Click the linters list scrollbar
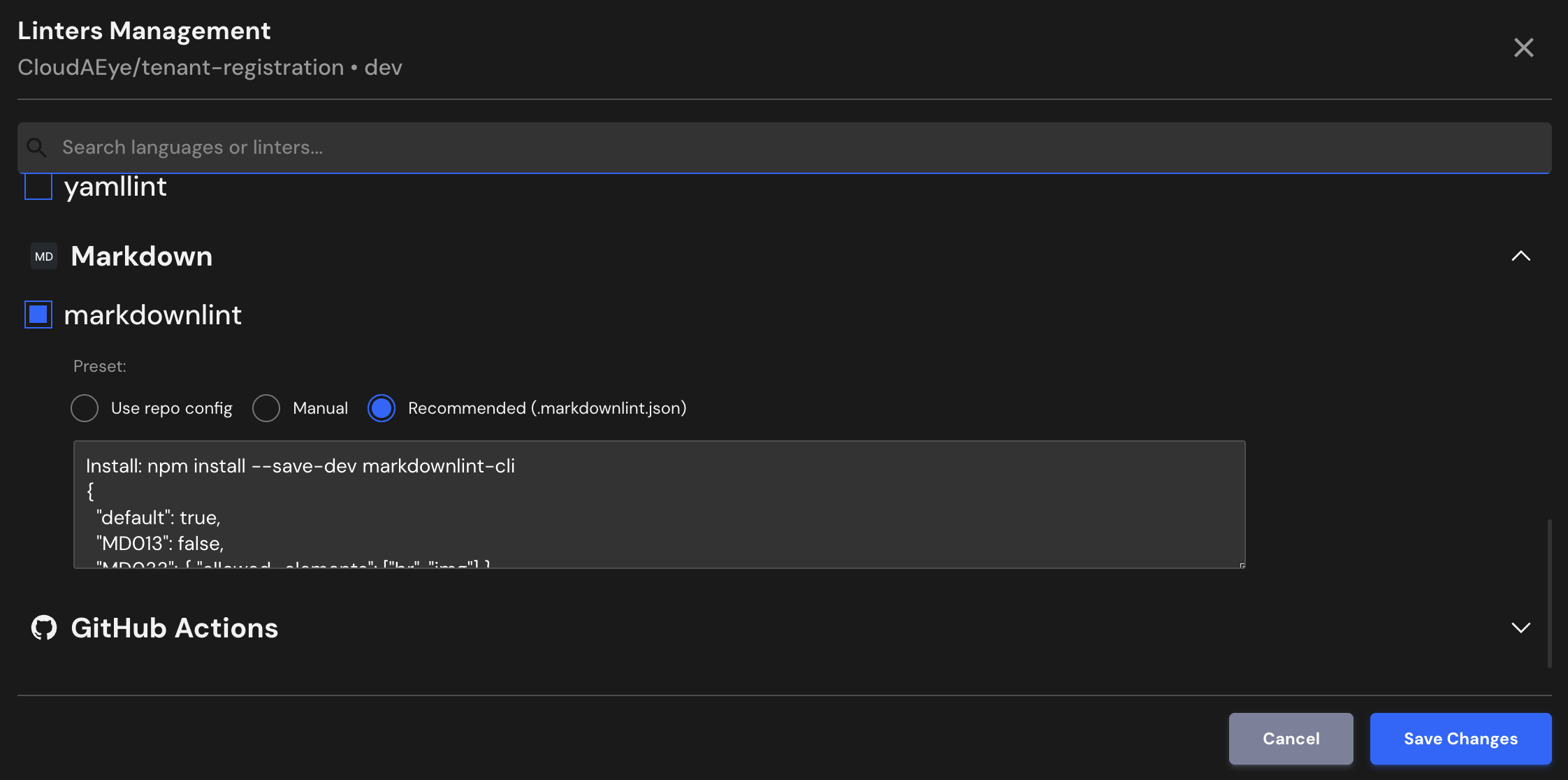This screenshot has height=780, width=1568. 1549,593
